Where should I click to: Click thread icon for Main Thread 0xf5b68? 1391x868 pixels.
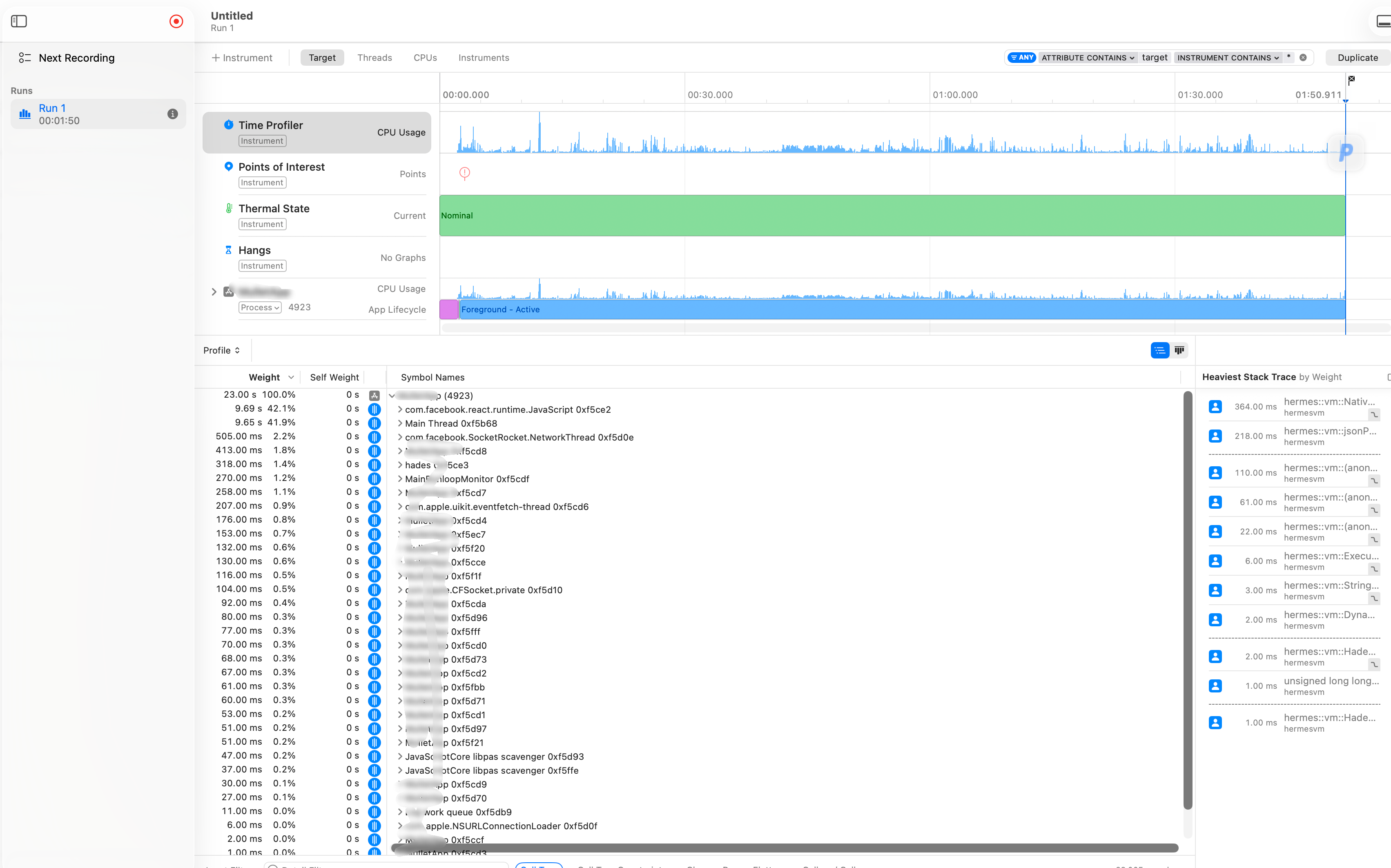pos(374,423)
